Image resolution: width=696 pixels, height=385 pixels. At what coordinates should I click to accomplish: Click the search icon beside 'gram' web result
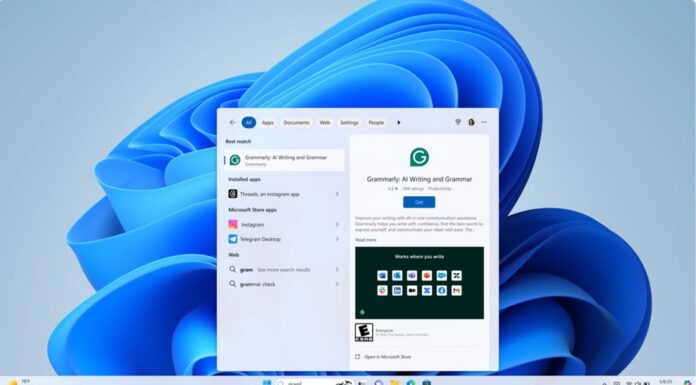point(233,269)
